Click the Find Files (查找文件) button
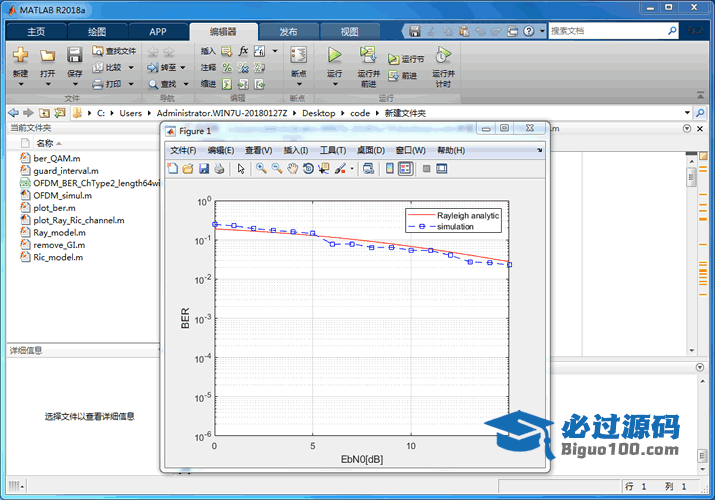This screenshot has height=500, width=715. [x=114, y=50]
